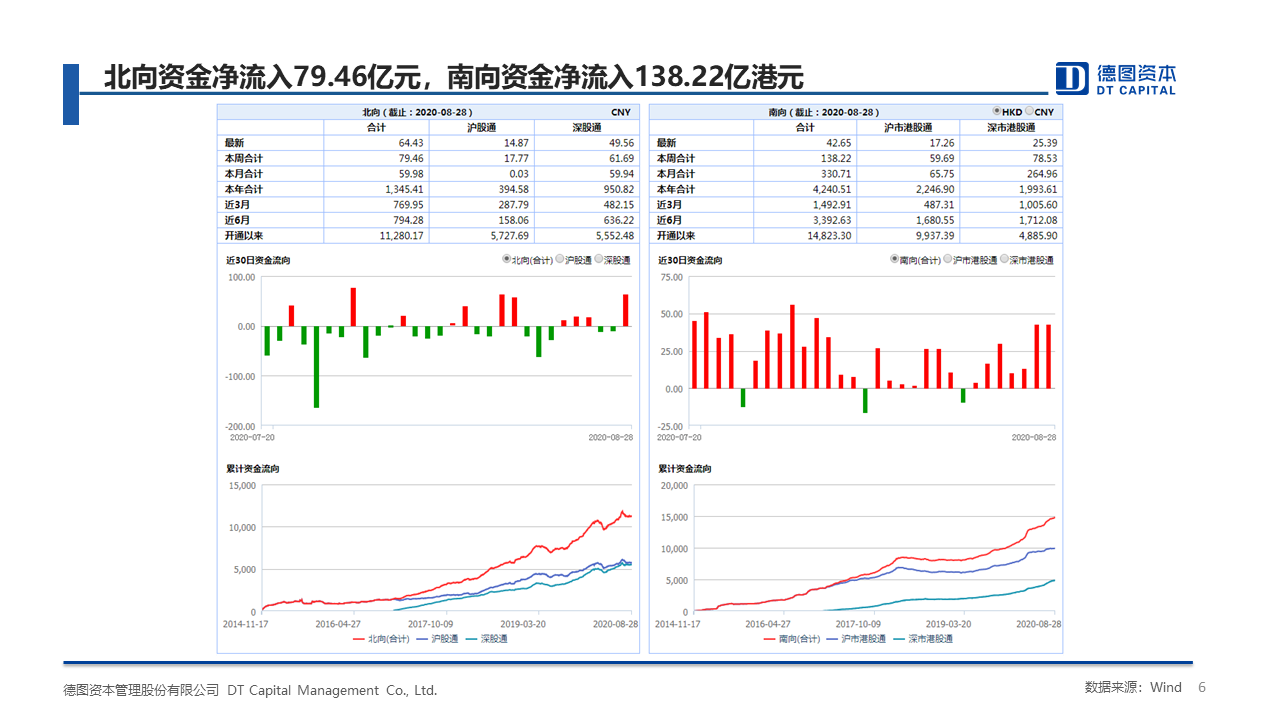Viewport: 1280px width, 720px height.
Task: Select the HKD currency radio button
Action: point(997,112)
